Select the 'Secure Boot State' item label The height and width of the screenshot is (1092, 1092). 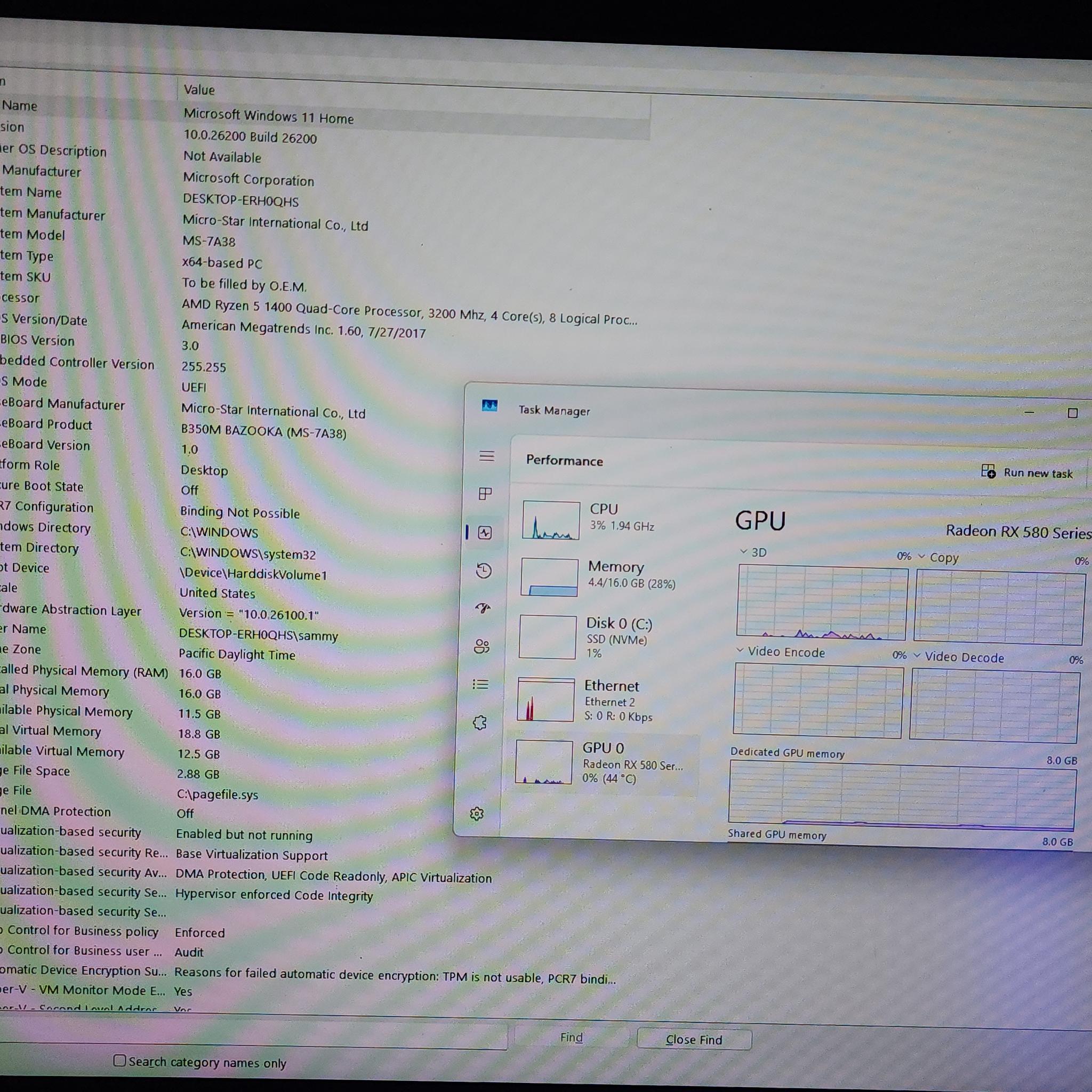tap(42, 486)
